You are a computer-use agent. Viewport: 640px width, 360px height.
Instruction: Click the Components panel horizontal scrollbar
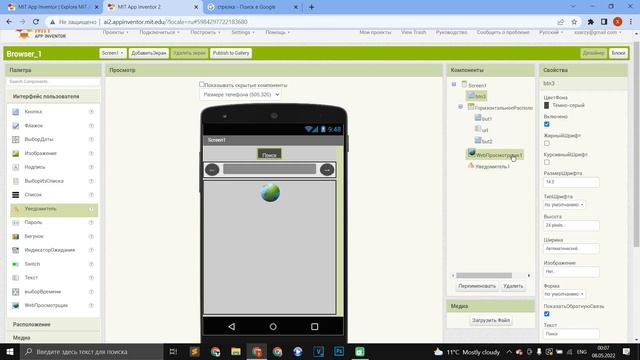coord(484,276)
